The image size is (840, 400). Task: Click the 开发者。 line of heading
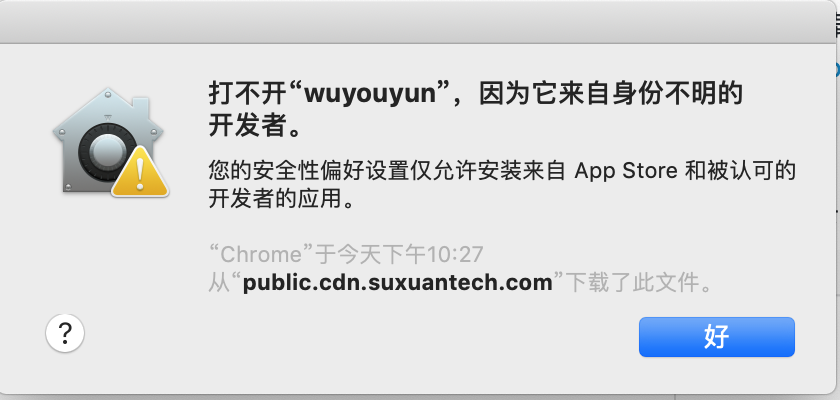click(253, 129)
